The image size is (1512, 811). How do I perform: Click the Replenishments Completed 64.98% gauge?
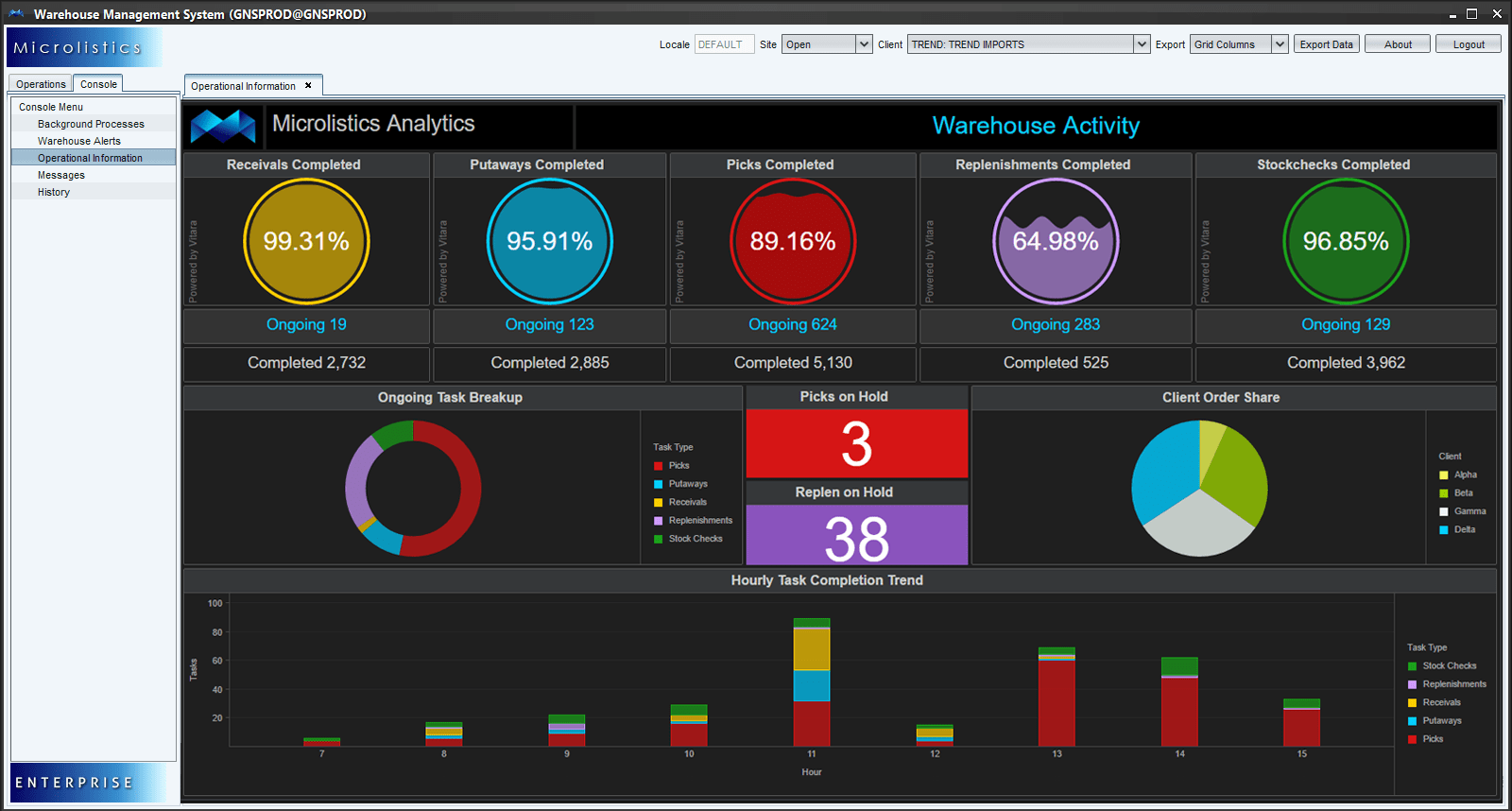[x=1056, y=241]
